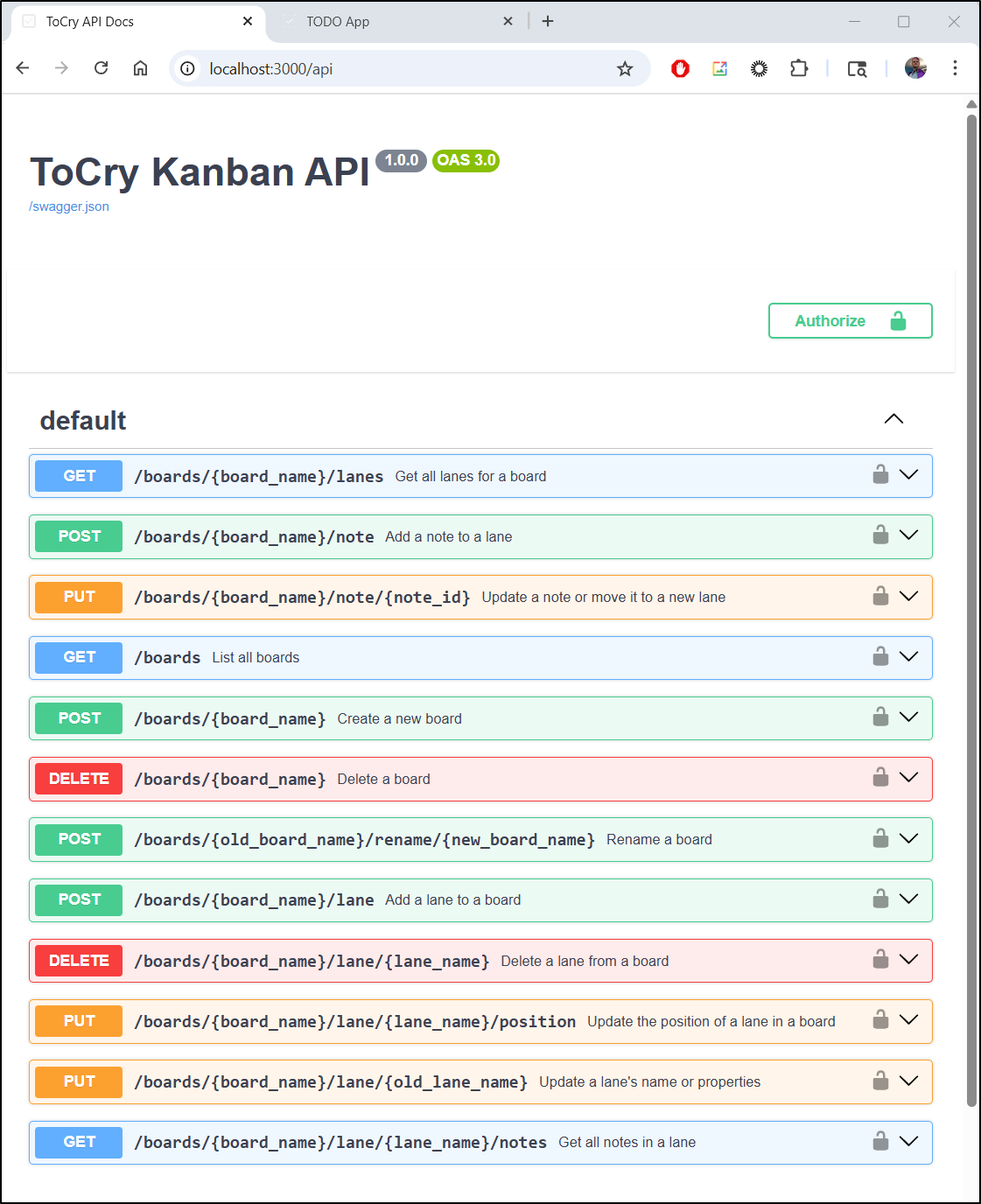Image resolution: width=981 pixels, height=1204 pixels.
Task: Click the red ad blocker extension icon
Action: click(x=680, y=68)
